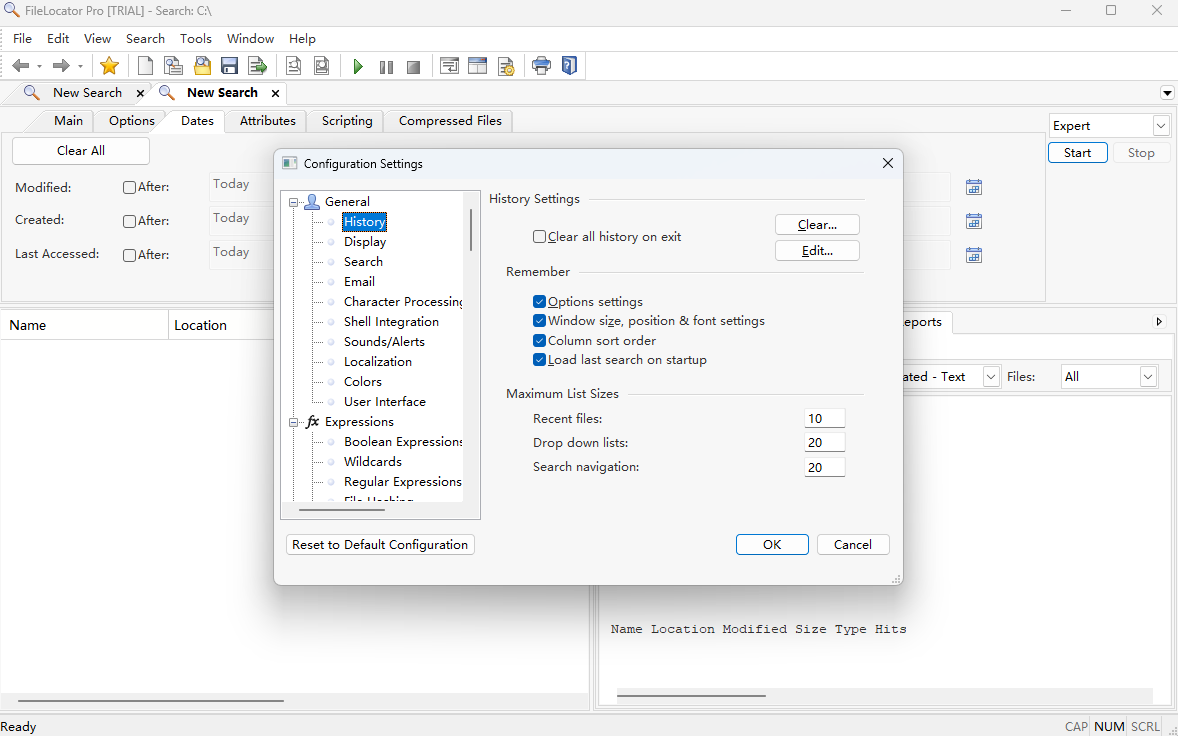Click the Back arrow in toolbar
Screen dimensions: 1178x736
[x=20, y=66]
